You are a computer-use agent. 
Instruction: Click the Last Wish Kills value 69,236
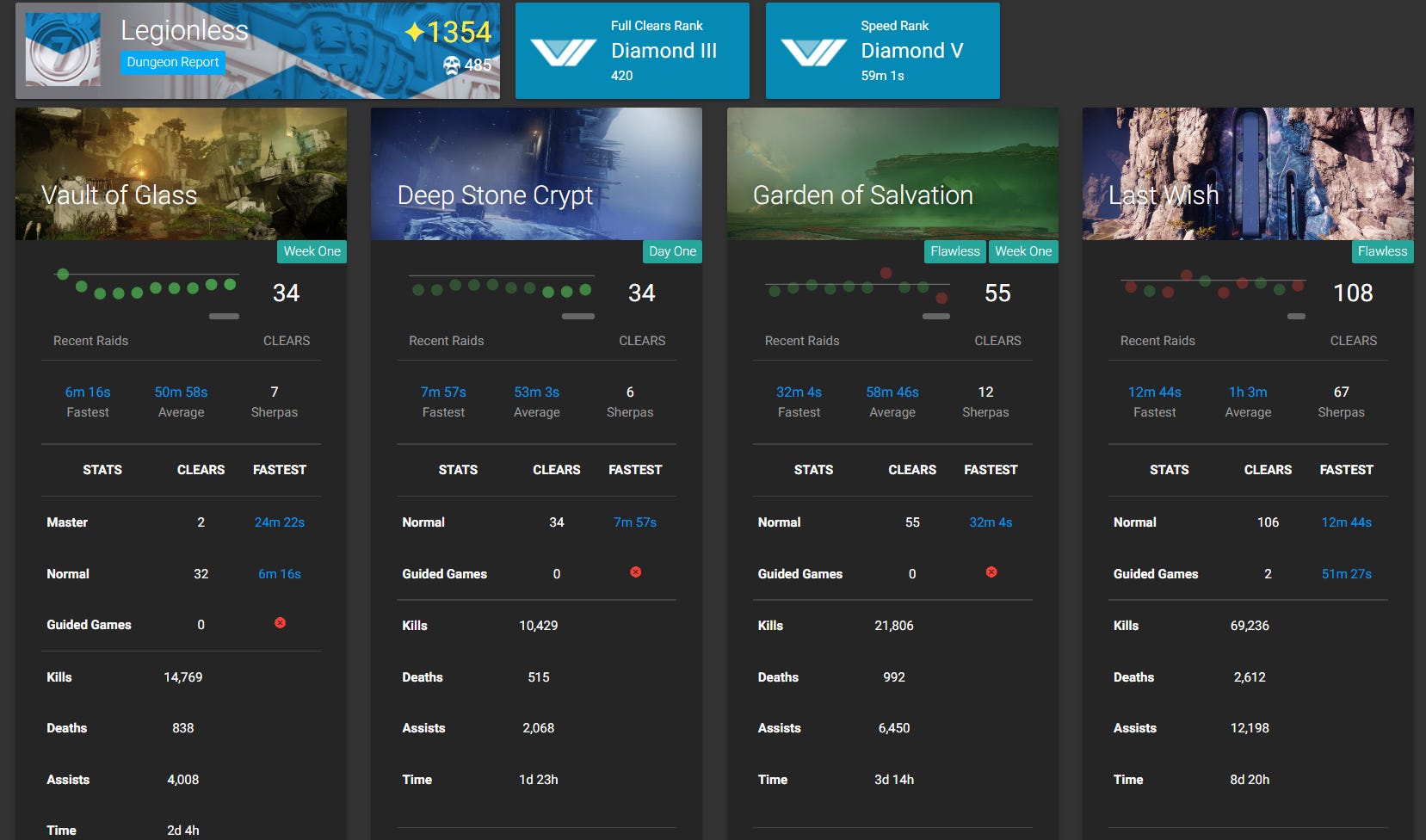pos(1250,626)
